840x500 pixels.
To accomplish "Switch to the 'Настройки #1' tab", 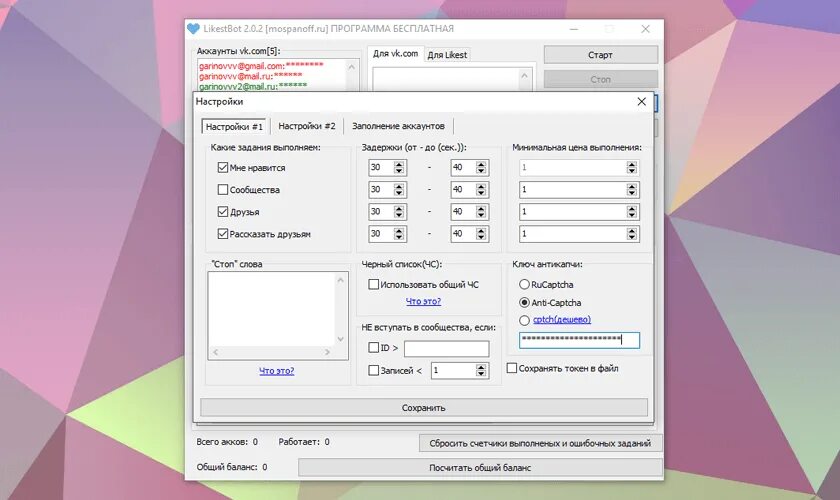I will 234,126.
